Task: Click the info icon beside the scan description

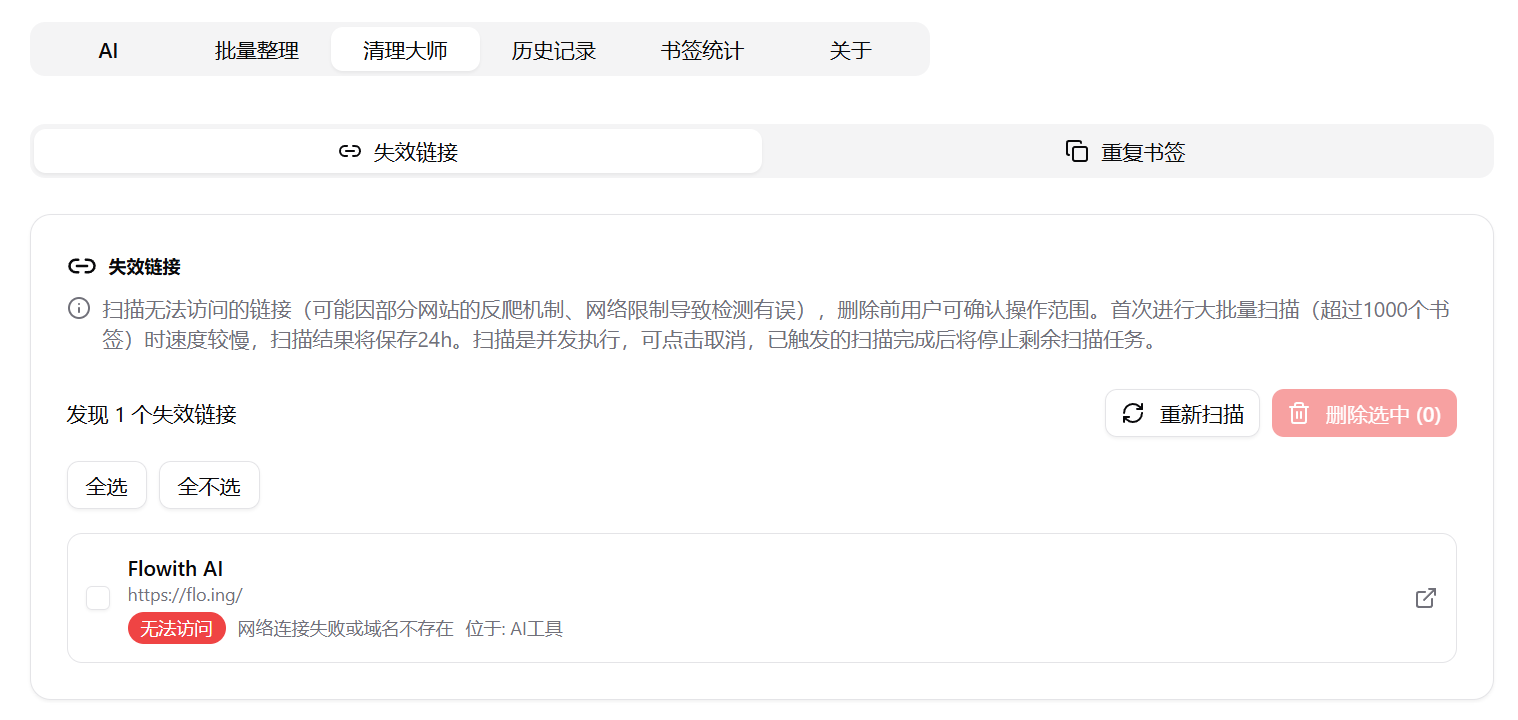Action: pos(79,308)
